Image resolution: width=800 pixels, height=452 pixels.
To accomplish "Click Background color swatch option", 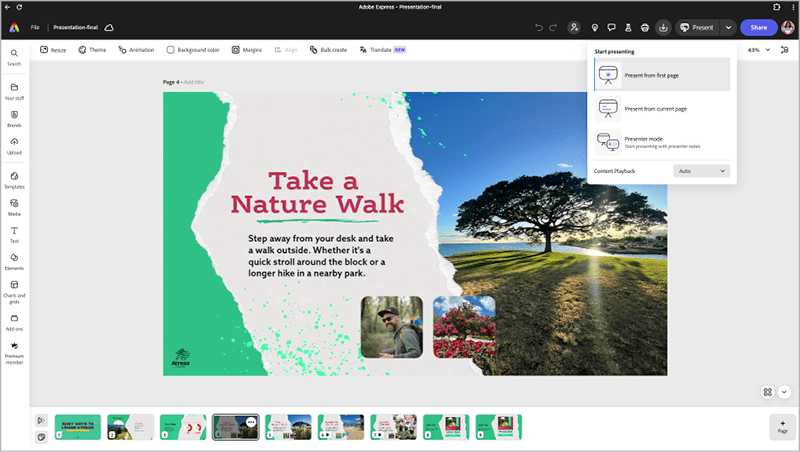I will [x=193, y=50].
